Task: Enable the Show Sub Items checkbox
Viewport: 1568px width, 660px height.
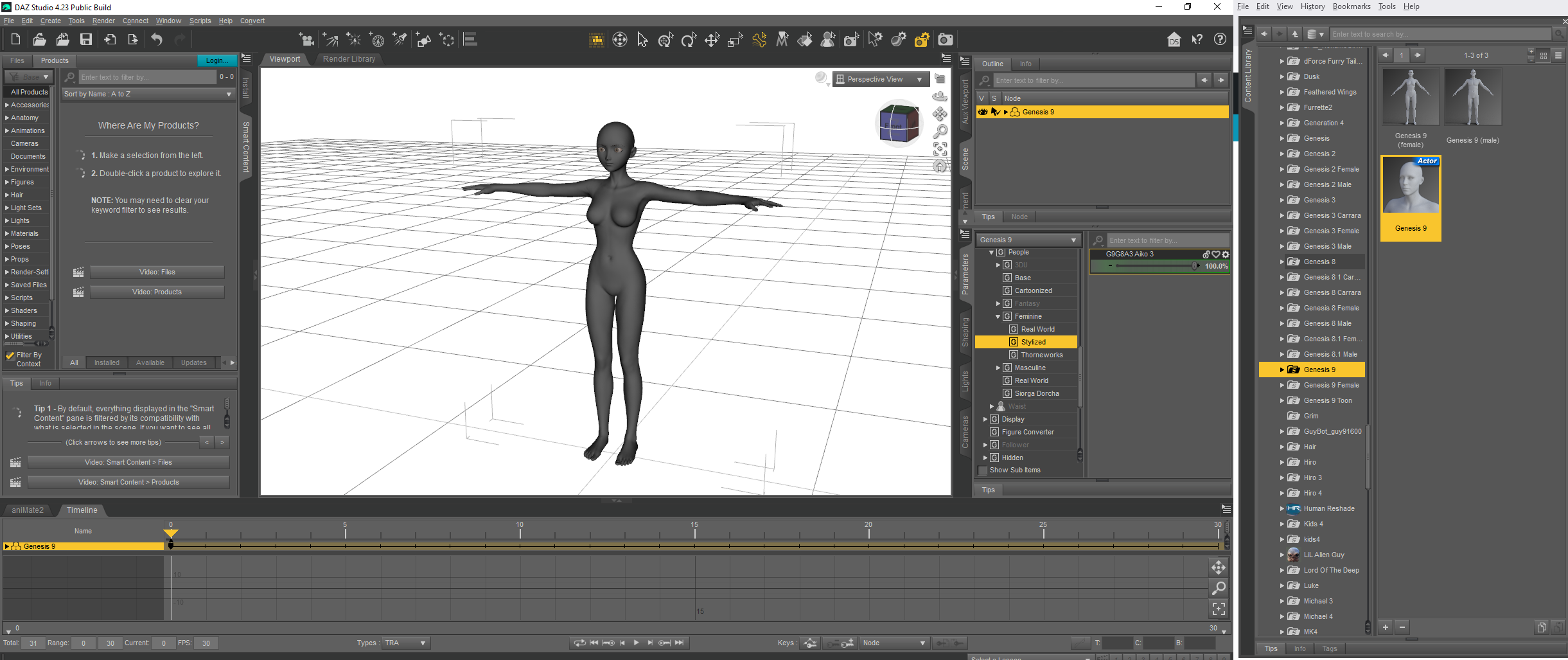Action: pyautogui.click(x=982, y=470)
